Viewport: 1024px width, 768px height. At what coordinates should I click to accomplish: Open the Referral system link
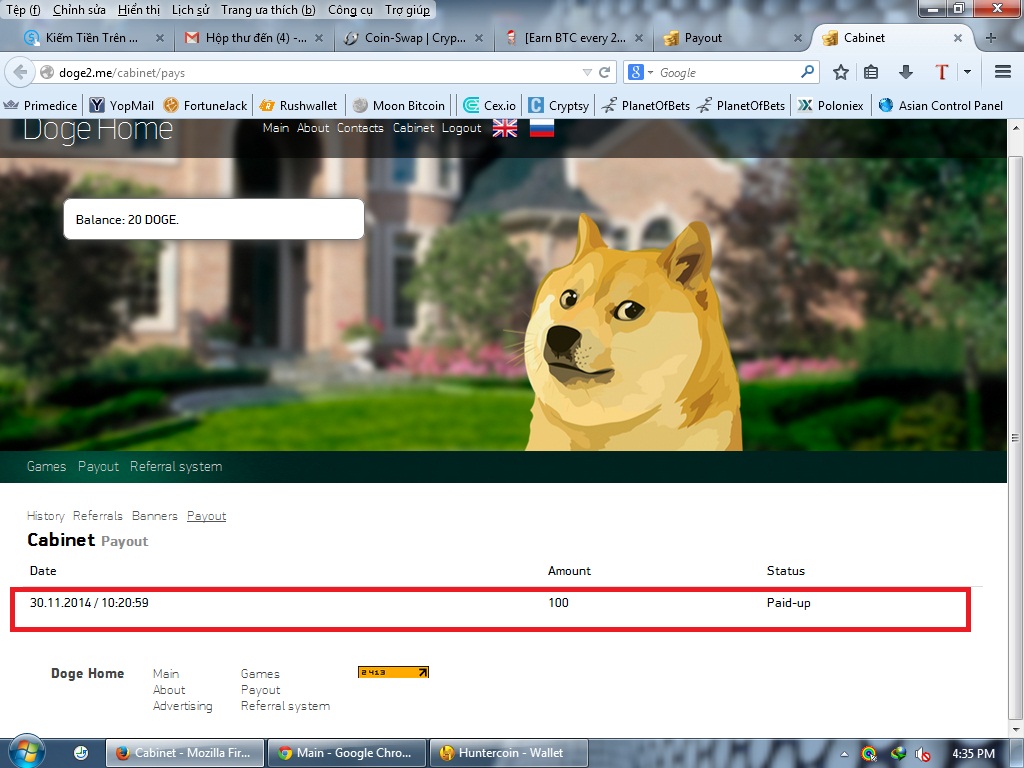coord(176,466)
